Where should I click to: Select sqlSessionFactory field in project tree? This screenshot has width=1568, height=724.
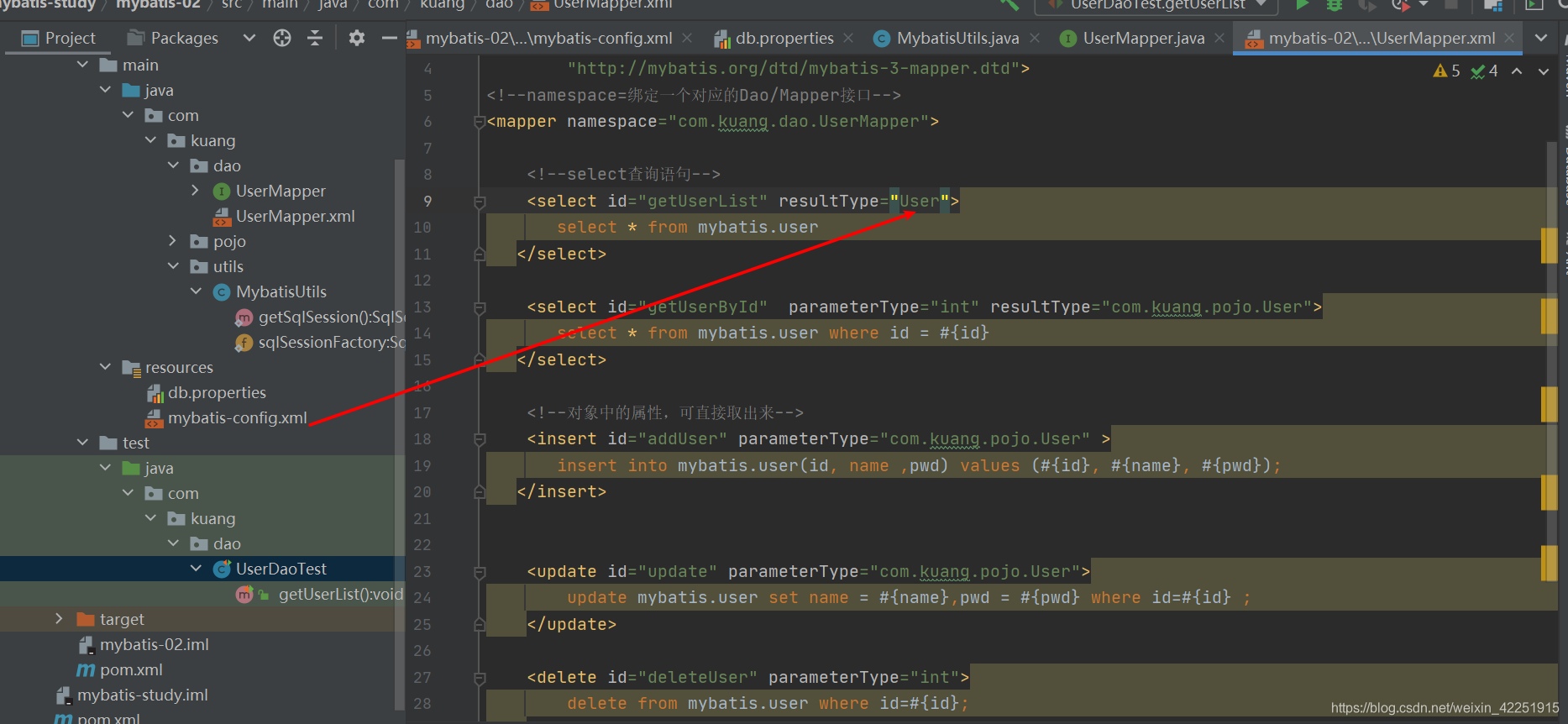(x=331, y=343)
